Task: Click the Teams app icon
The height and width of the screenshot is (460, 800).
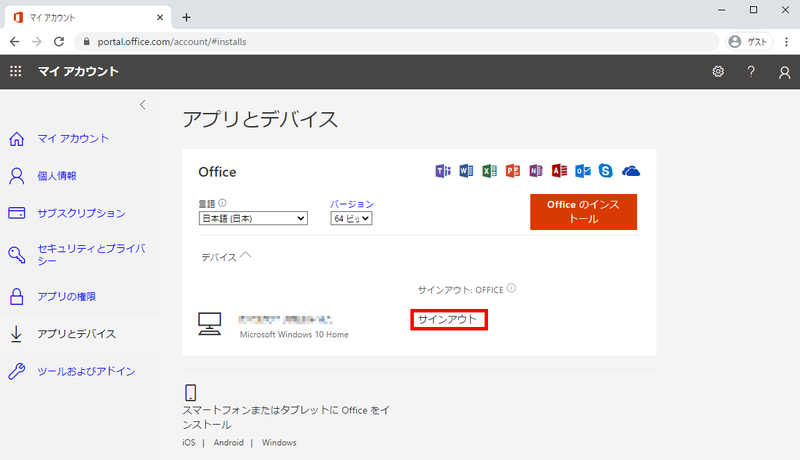Action: (443, 171)
